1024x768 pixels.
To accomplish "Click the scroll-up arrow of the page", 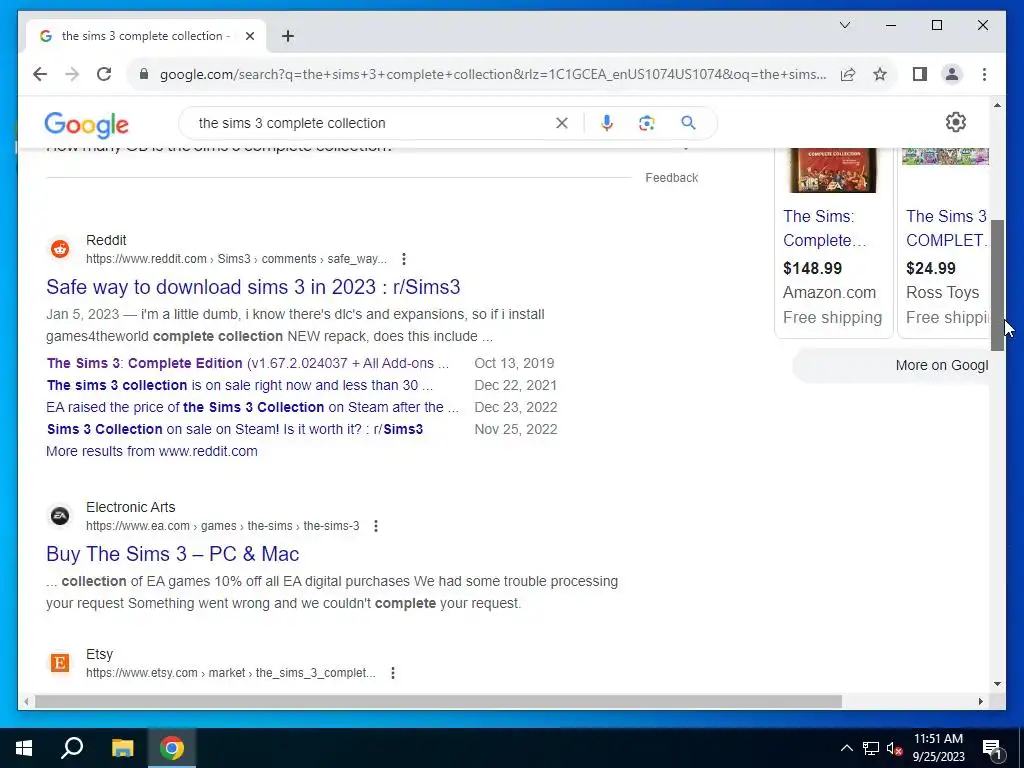I will [x=997, y=105].
